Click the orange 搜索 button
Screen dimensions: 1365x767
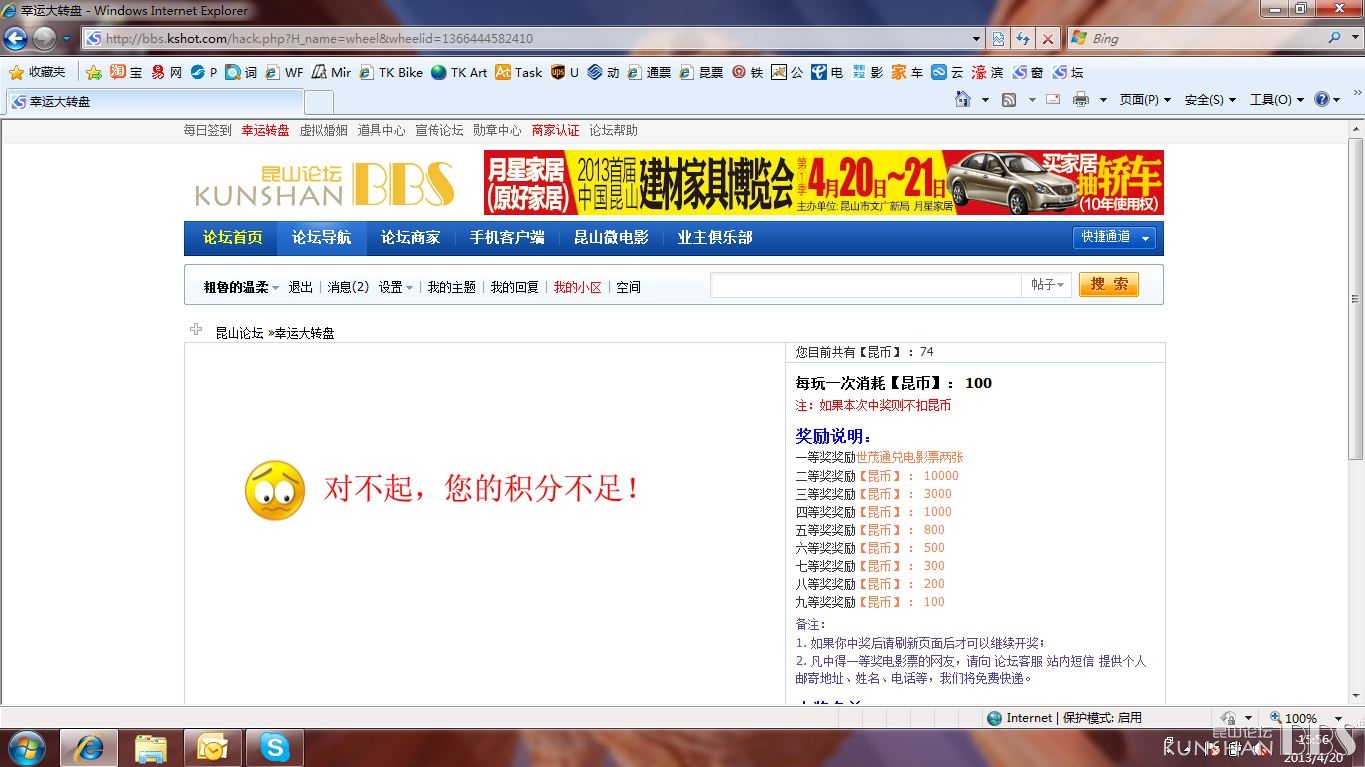click(x=1108, y=285)
